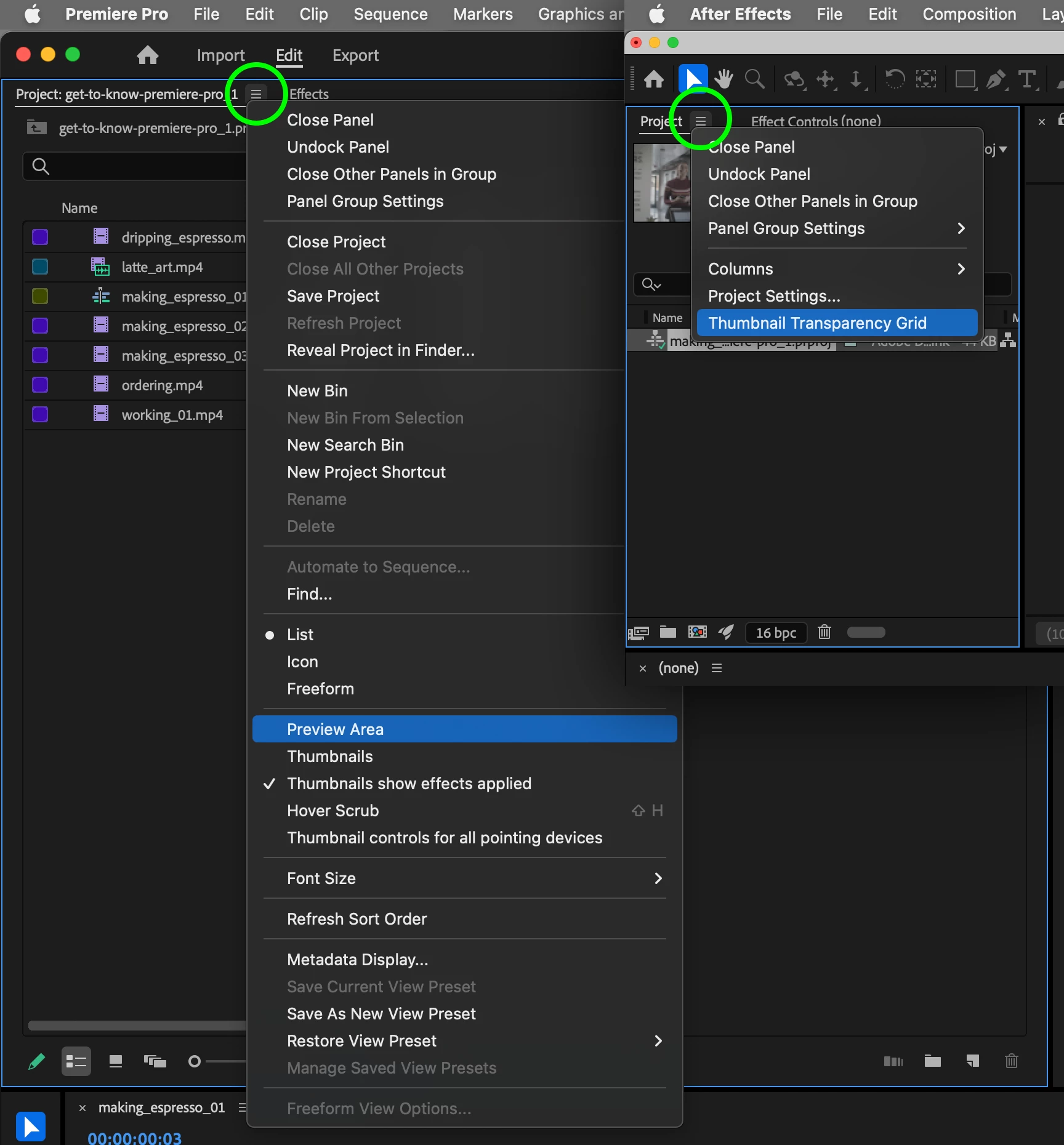The height and width of the screenshot is (1145, 1064).
Task: Open the (none) panel menu in After Effects
Action: click(717, 668)
